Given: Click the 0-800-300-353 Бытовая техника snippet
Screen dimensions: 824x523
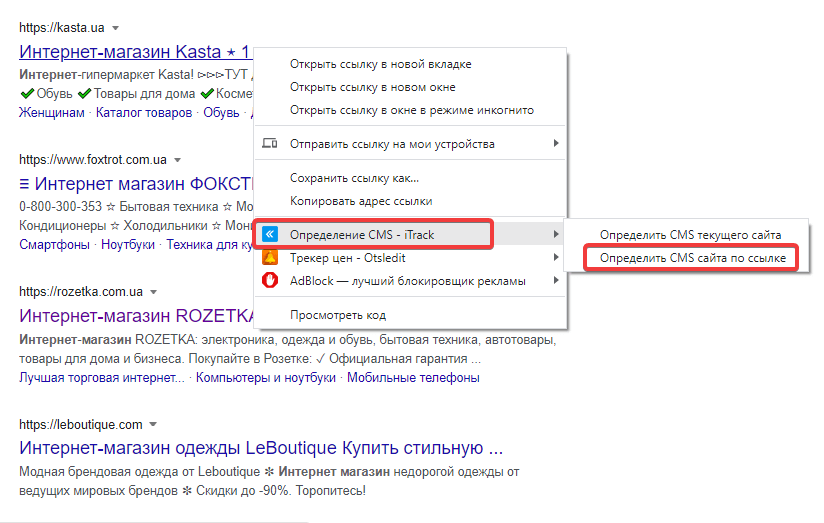Looking at the screenshot, I should 137,216.
